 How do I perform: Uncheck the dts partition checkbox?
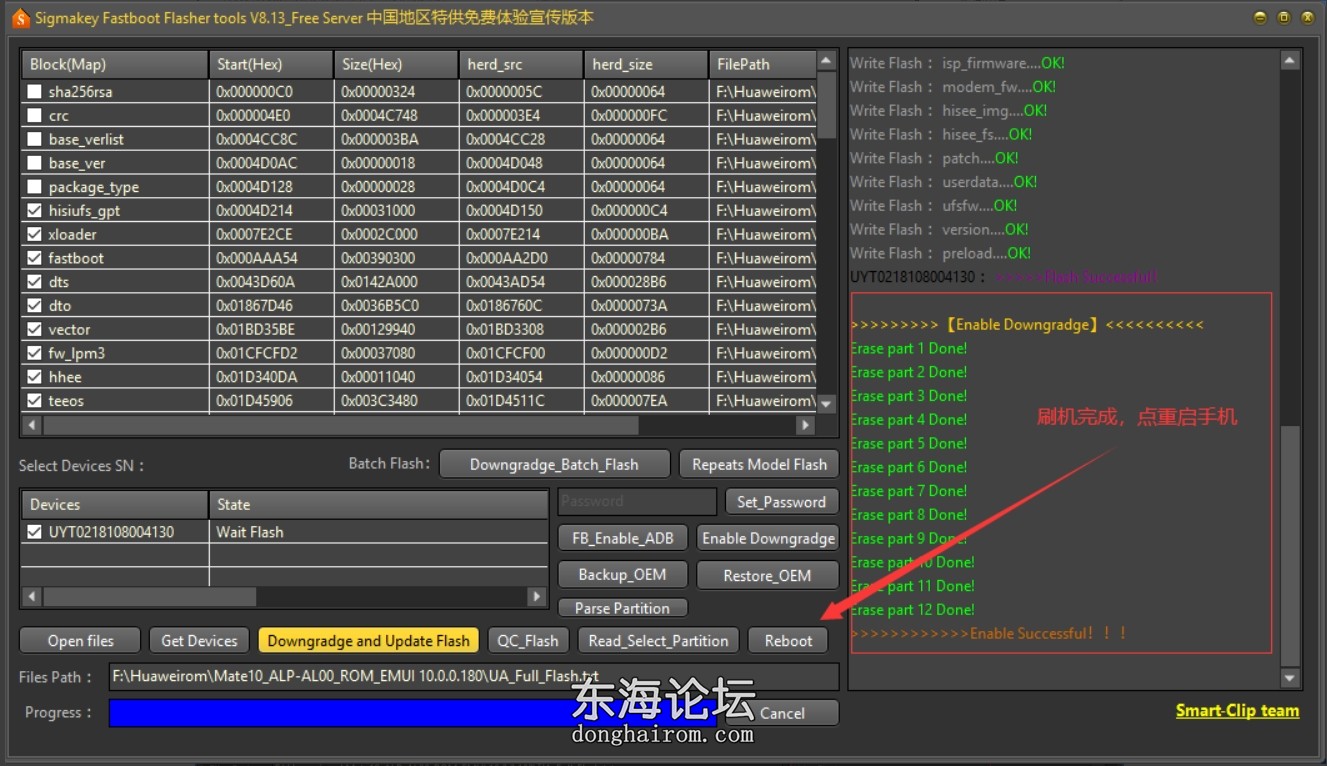click(35, 282)
